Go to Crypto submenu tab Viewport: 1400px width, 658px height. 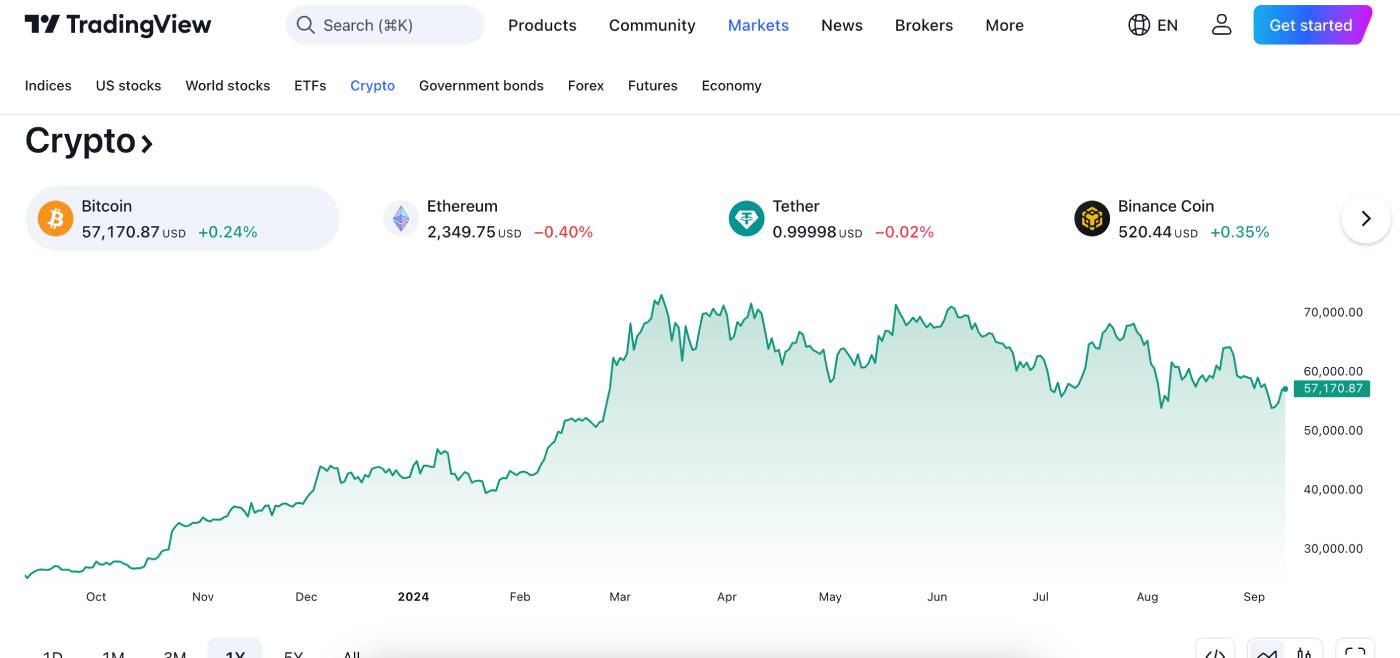coord(372,86)
